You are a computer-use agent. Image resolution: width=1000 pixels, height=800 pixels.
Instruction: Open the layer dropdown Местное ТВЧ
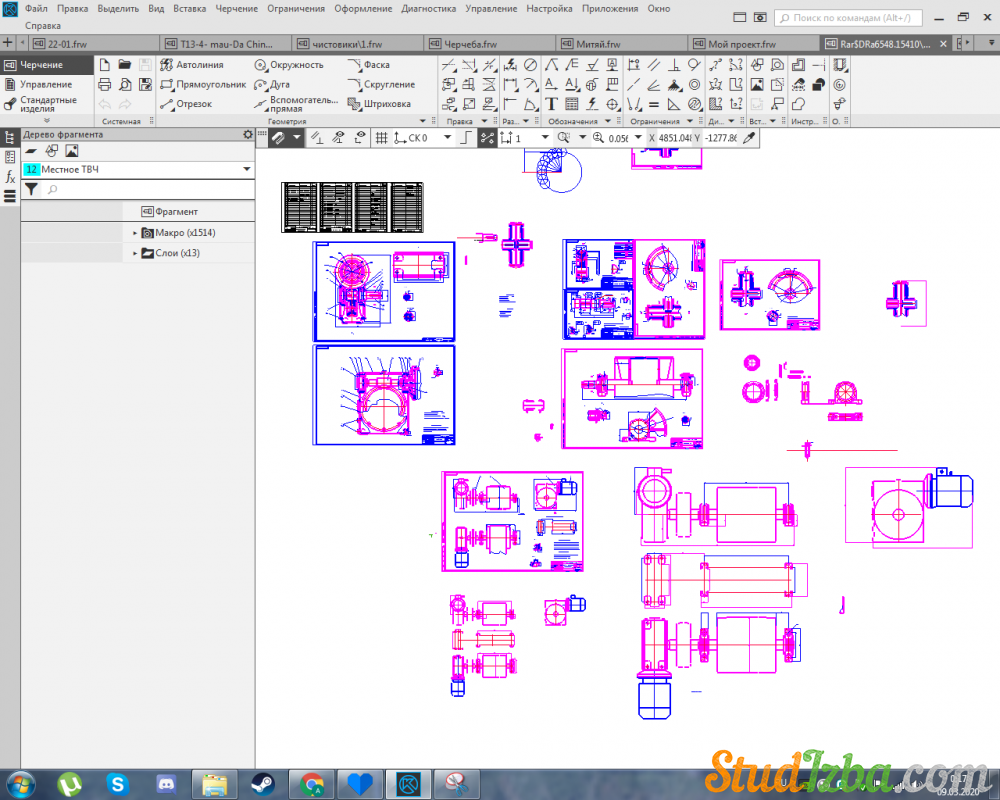coord(246,169)
